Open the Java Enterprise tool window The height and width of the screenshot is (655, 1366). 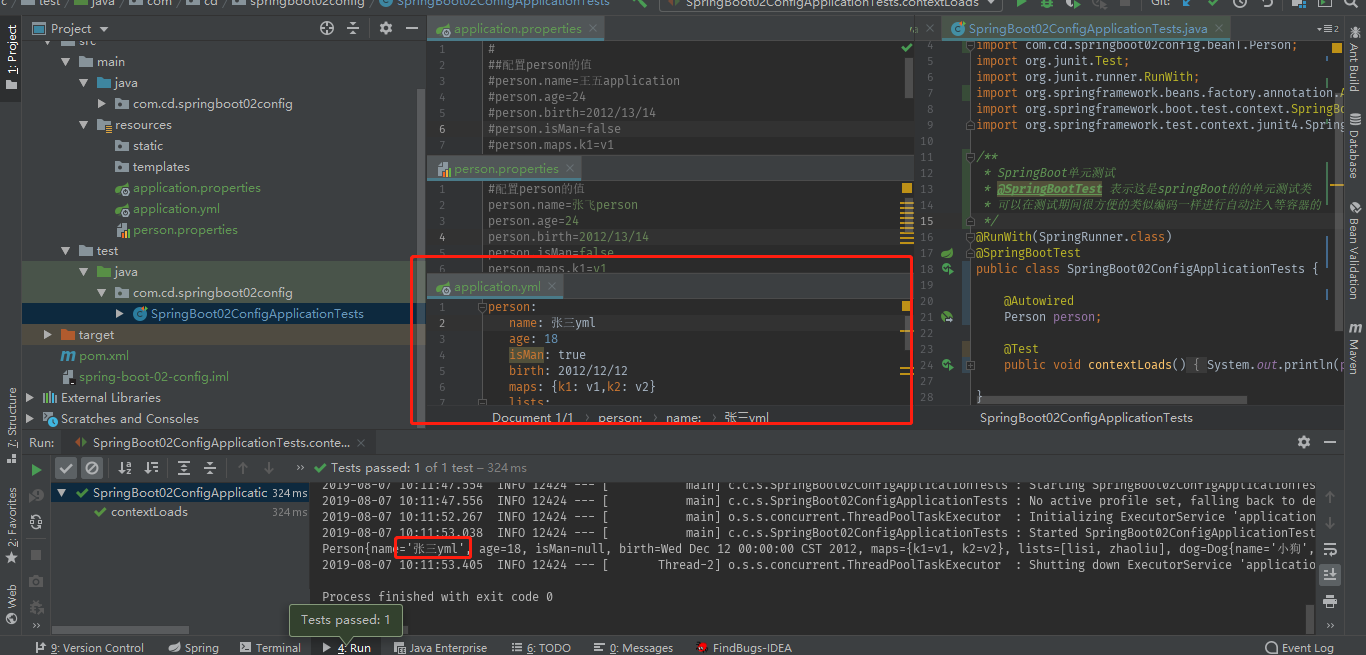[440, 648]
